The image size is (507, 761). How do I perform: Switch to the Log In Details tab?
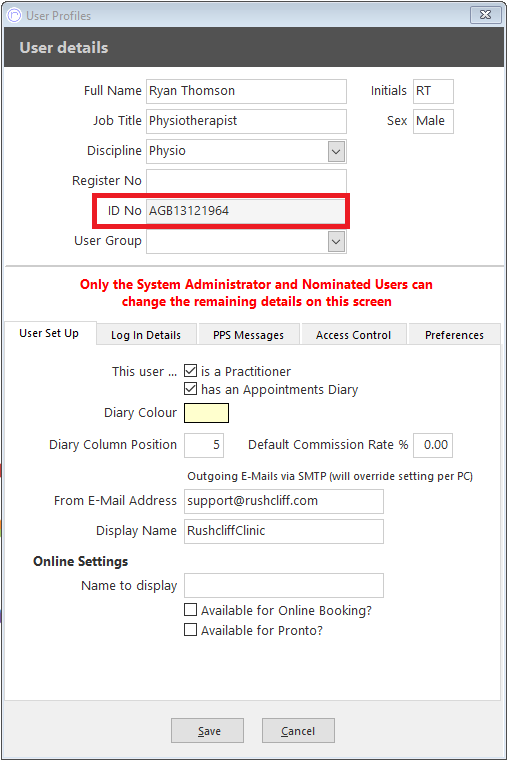[x=146, y=335]
